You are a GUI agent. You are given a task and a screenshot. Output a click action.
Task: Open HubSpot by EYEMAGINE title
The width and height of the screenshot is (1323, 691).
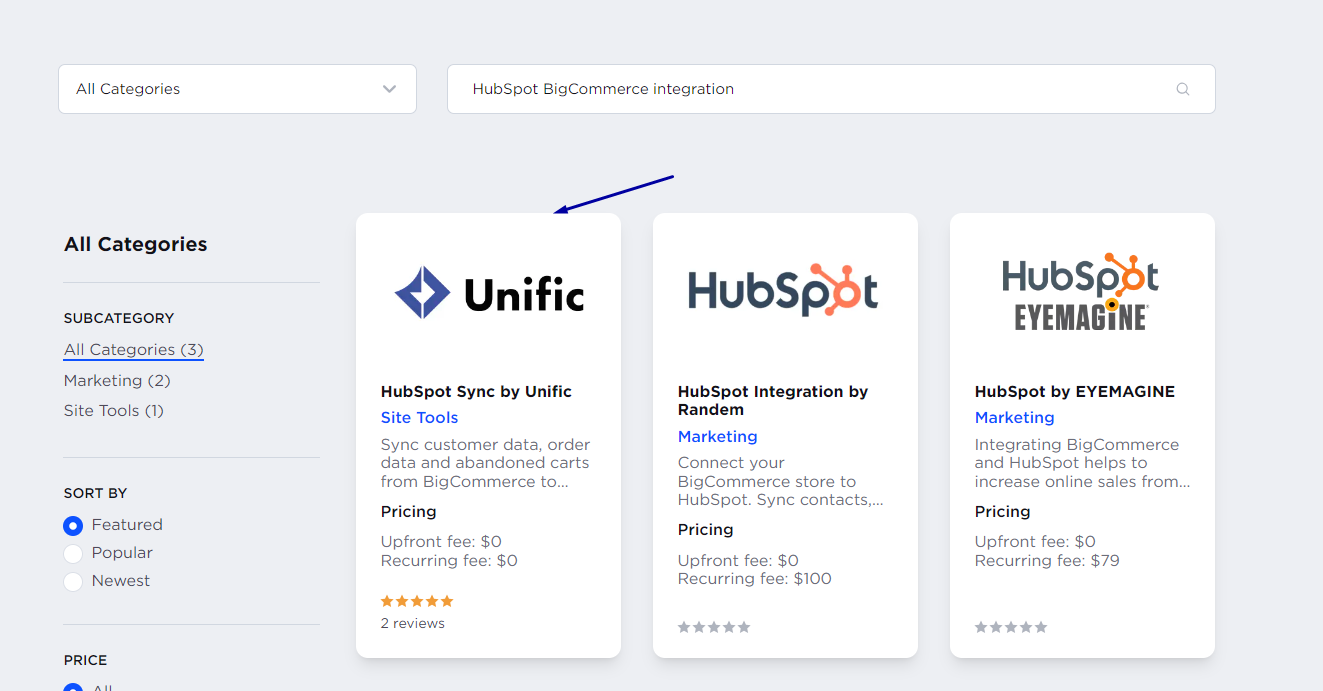tap(1075, 392)
